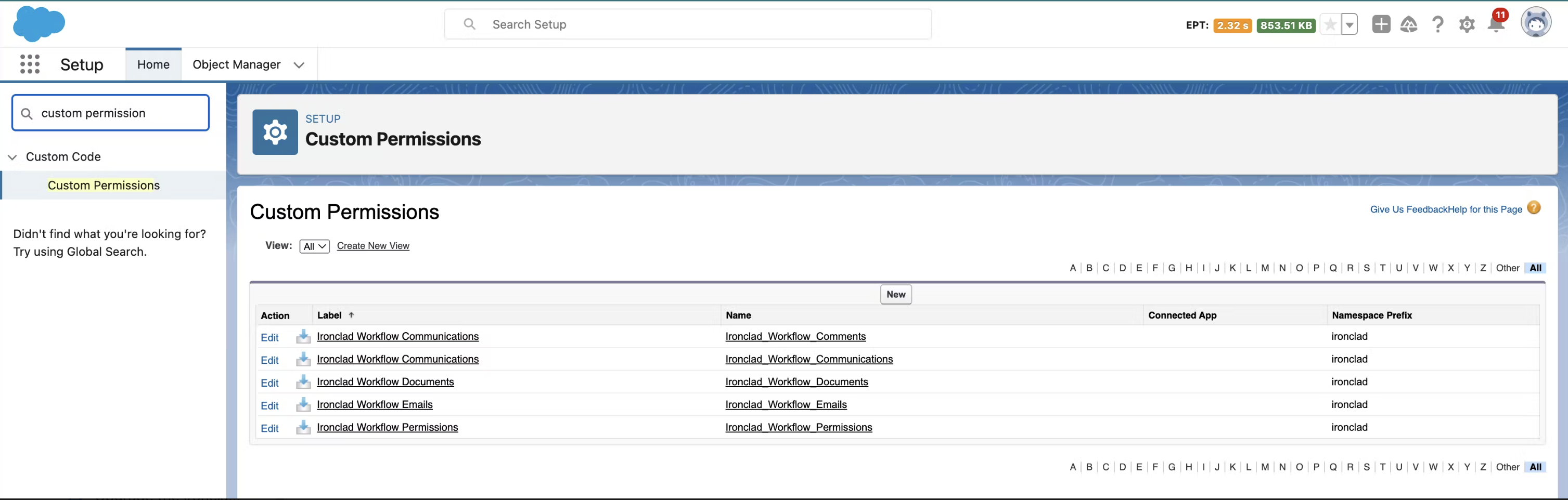Collapse the Custom Code tree section

click(x=12, y=157)
